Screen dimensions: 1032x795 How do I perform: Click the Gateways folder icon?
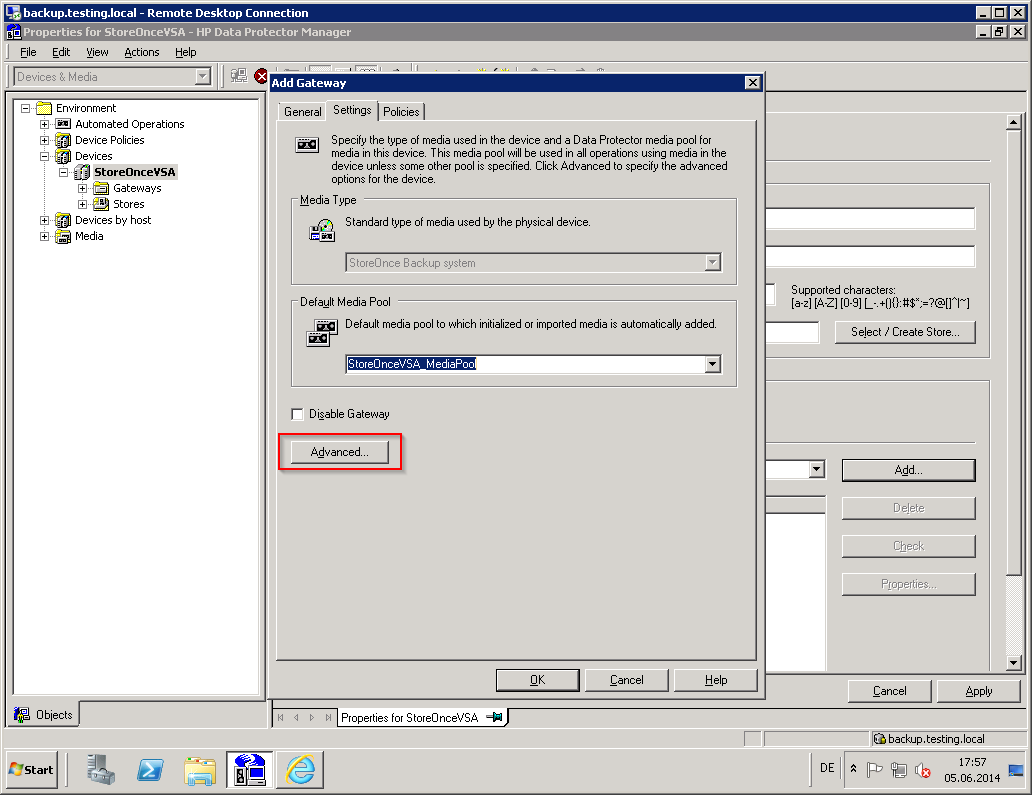(x=101, y=188)
